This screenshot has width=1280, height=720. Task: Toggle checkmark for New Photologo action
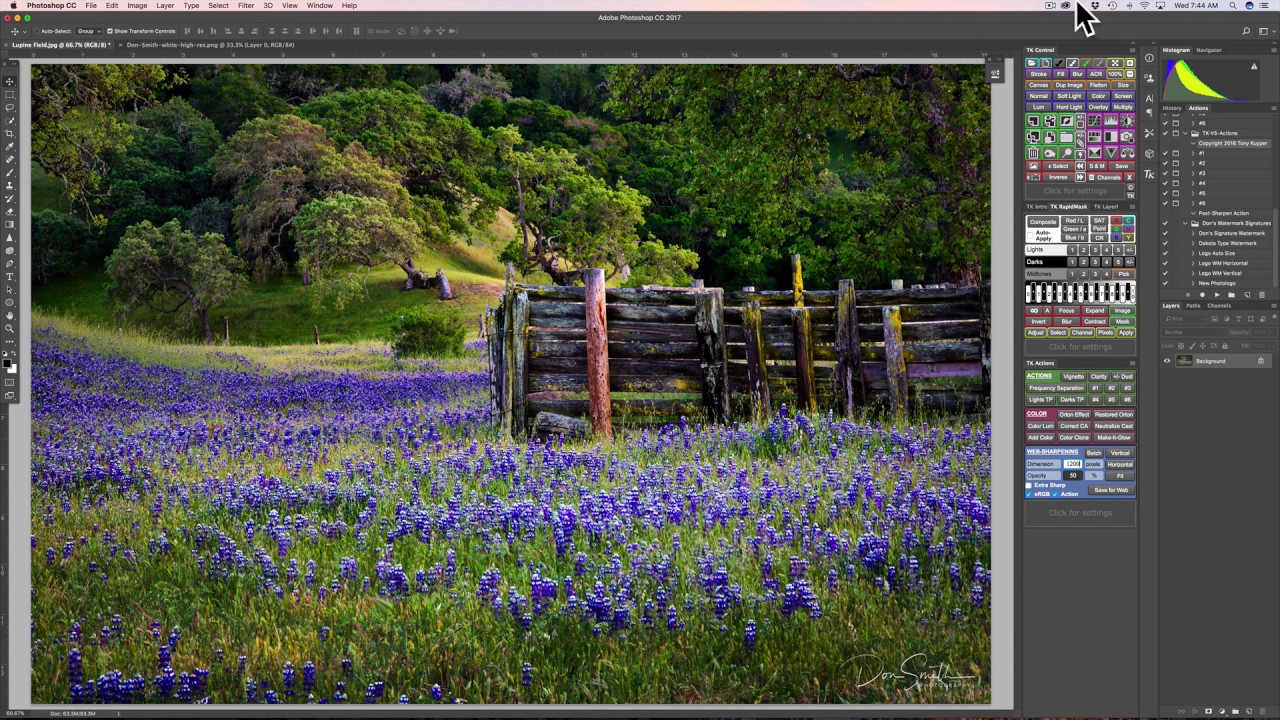(1165, 283)
